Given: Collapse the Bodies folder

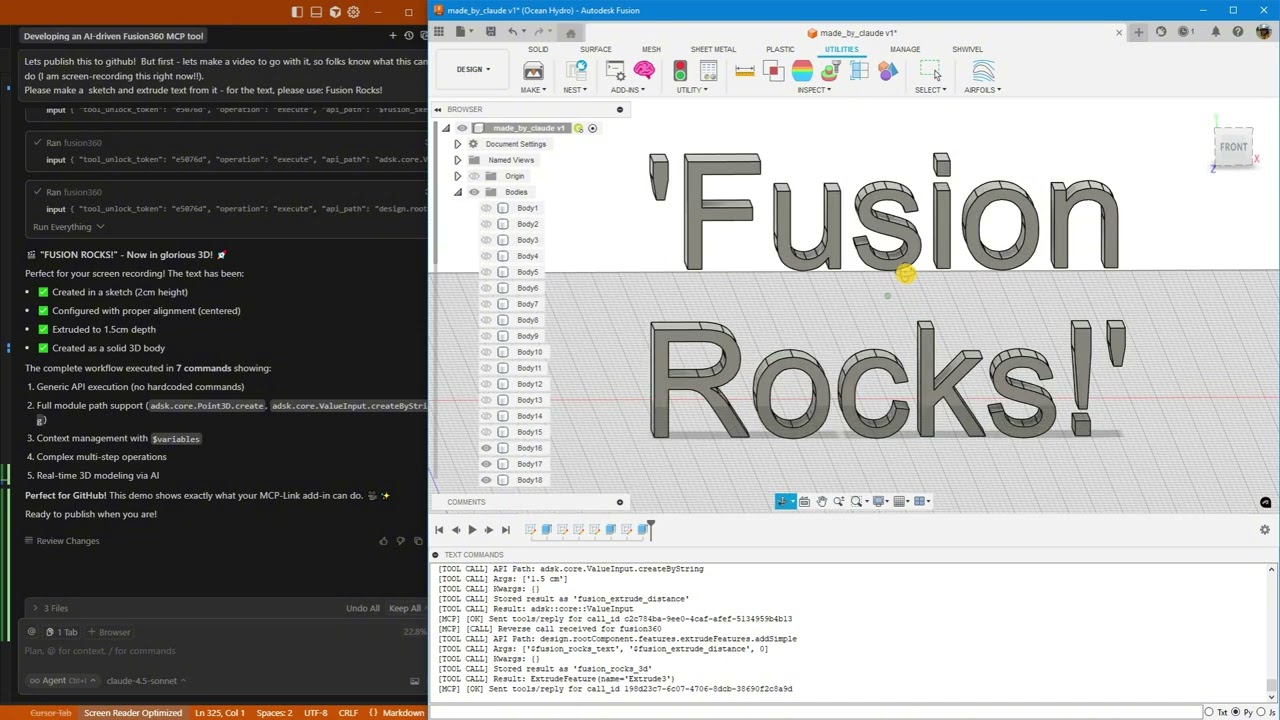Looking at the screenshot, I should coord(458,192).
